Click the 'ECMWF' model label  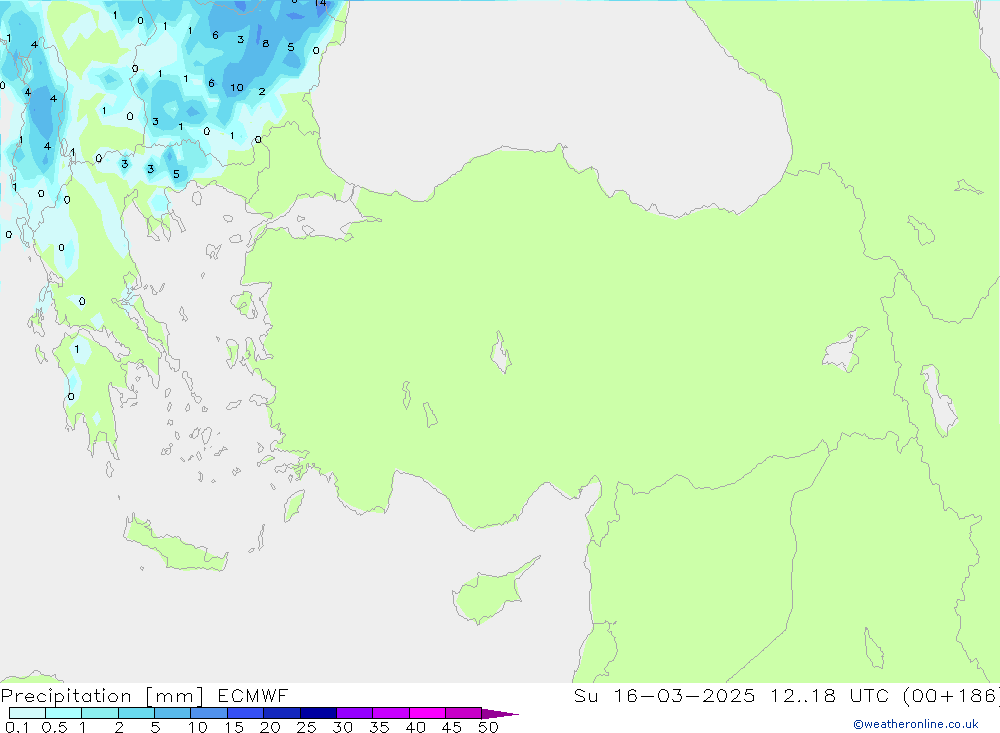[x=253, y=695]
